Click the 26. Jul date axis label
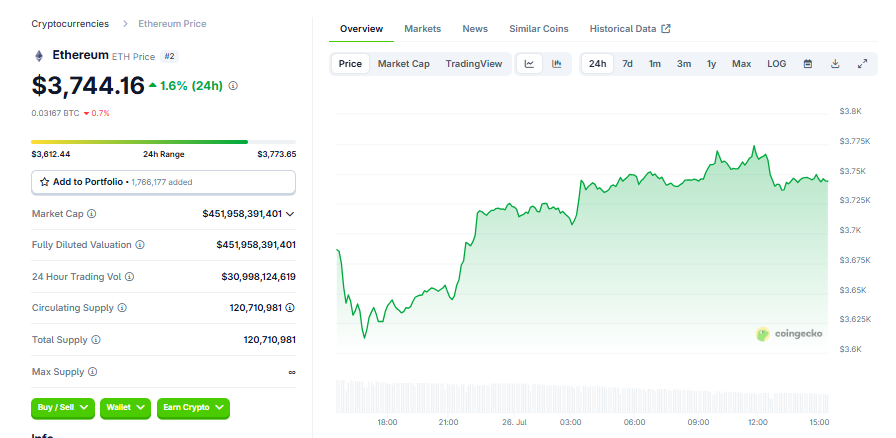Image resolution: width=896 pixels, height=438 pixels. pyautogui.click(x=512, y=423)
